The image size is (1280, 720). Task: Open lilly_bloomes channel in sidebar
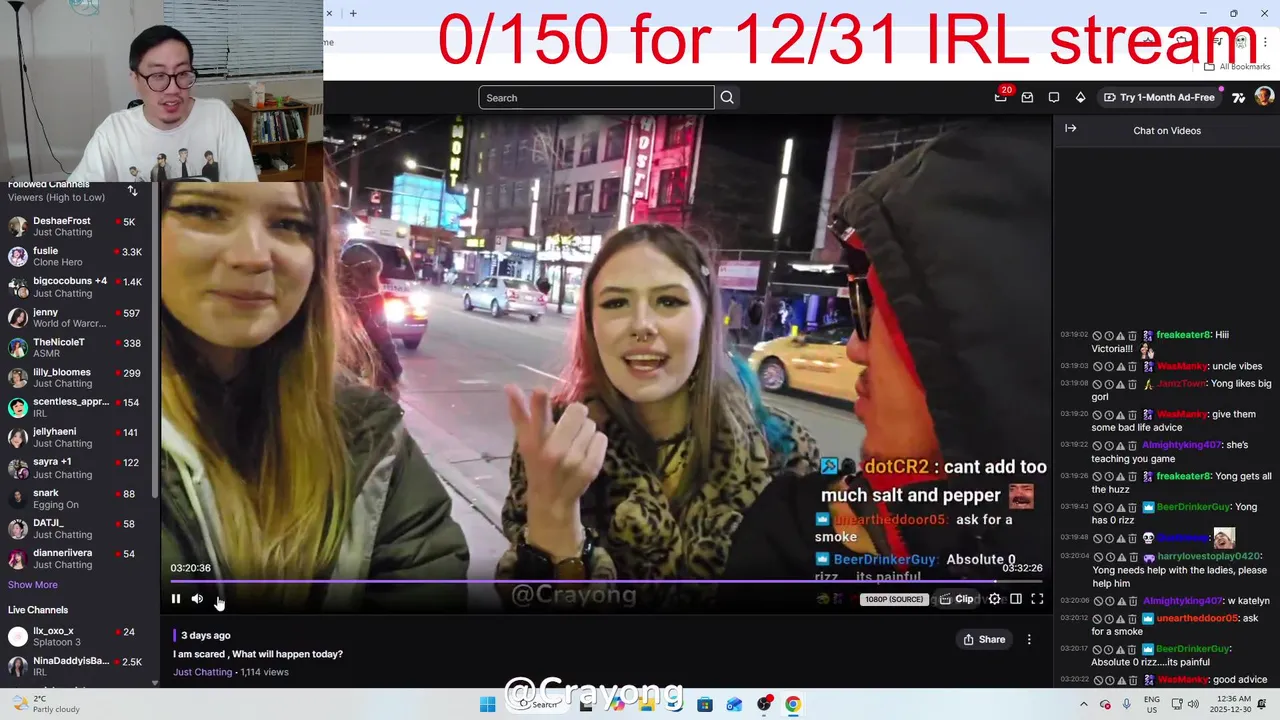click(x=76, y=377)
